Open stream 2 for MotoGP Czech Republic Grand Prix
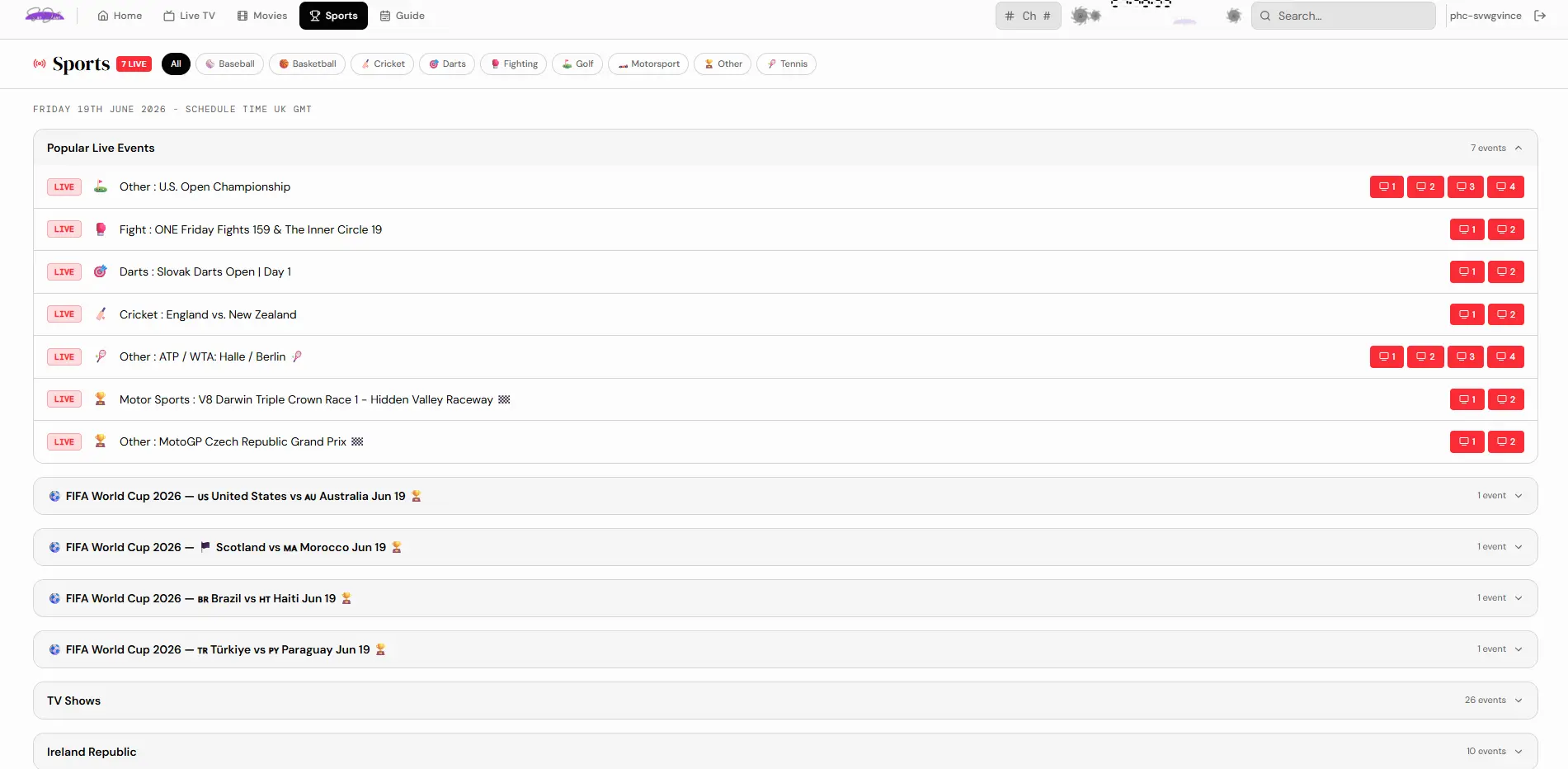The height and width of the screenshot is (769, 1568). 1506,441
